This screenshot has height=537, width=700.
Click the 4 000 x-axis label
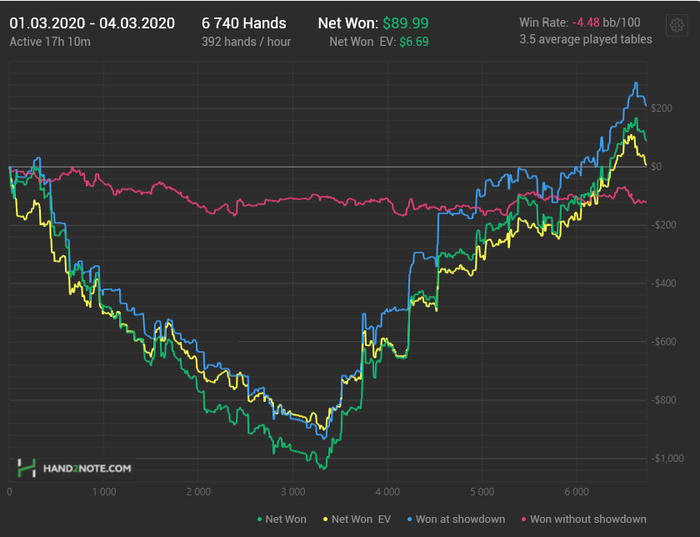(x=388, y=492)
